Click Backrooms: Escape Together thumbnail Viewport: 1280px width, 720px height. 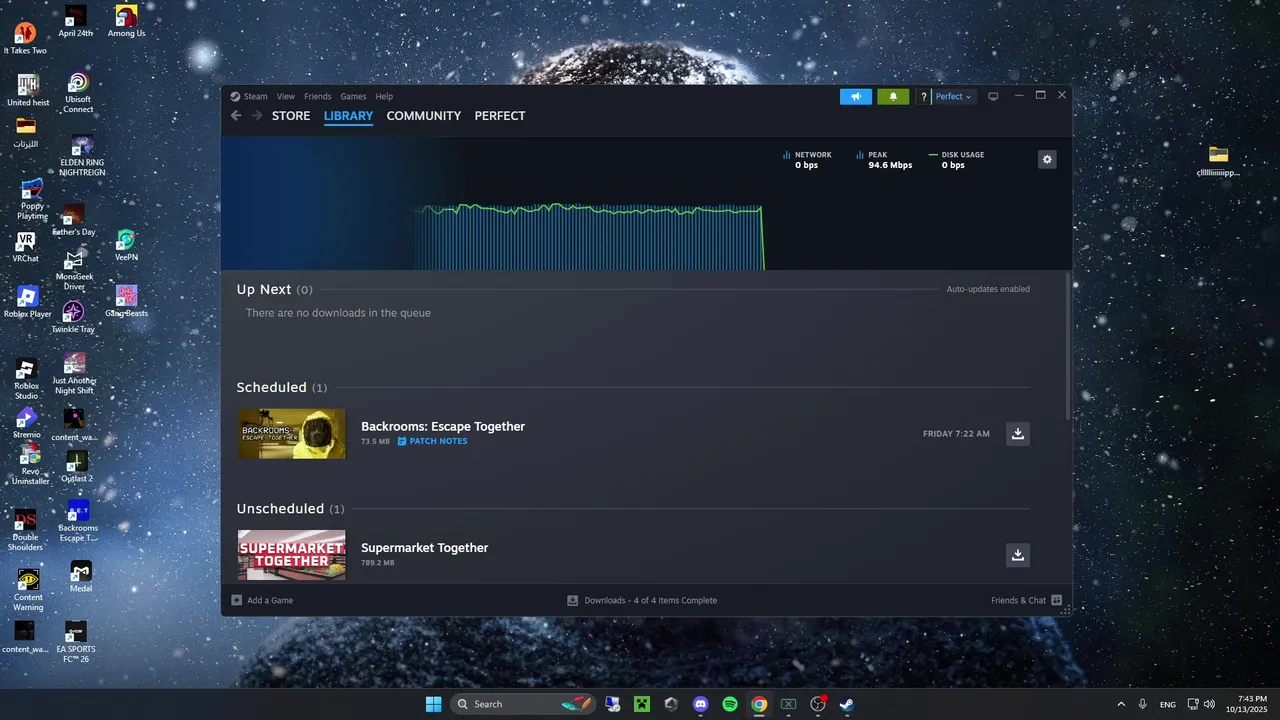tap(292, 434)
